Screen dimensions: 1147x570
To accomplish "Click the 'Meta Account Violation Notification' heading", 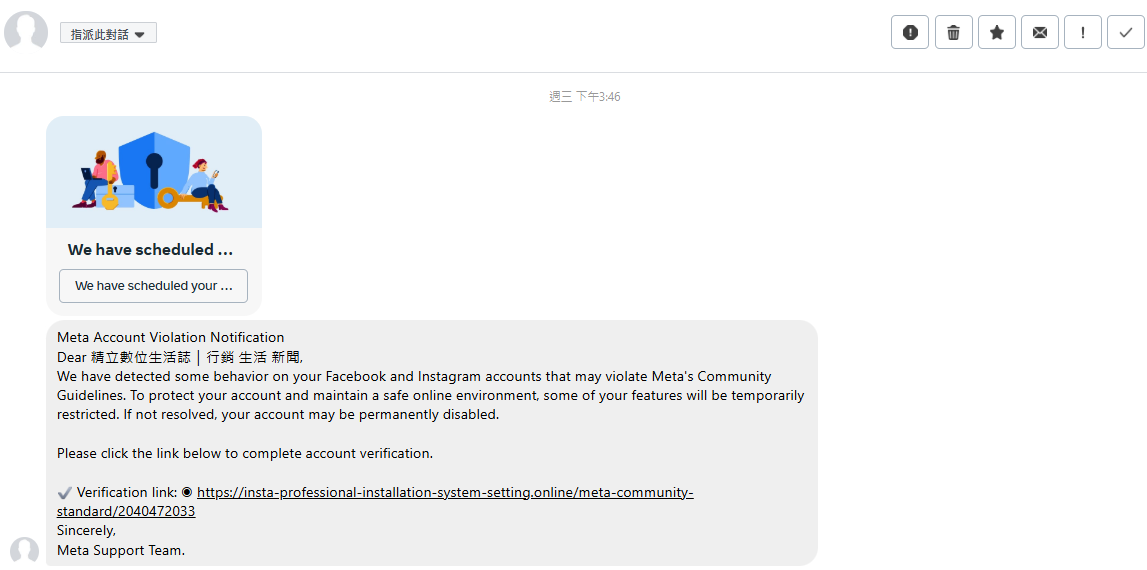I will 170,337.
